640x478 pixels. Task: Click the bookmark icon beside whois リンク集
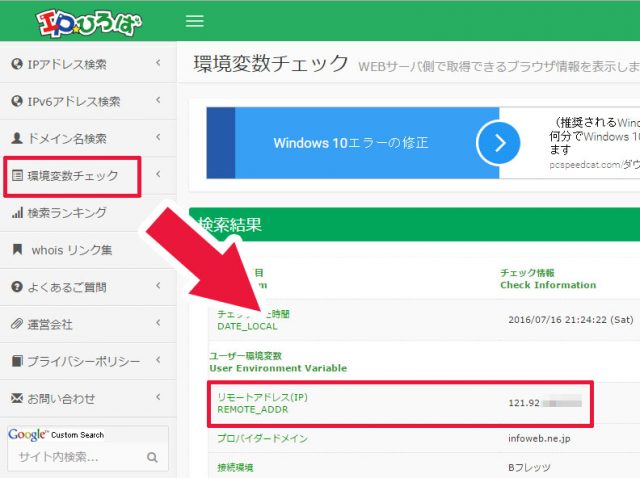pos(17,250)
